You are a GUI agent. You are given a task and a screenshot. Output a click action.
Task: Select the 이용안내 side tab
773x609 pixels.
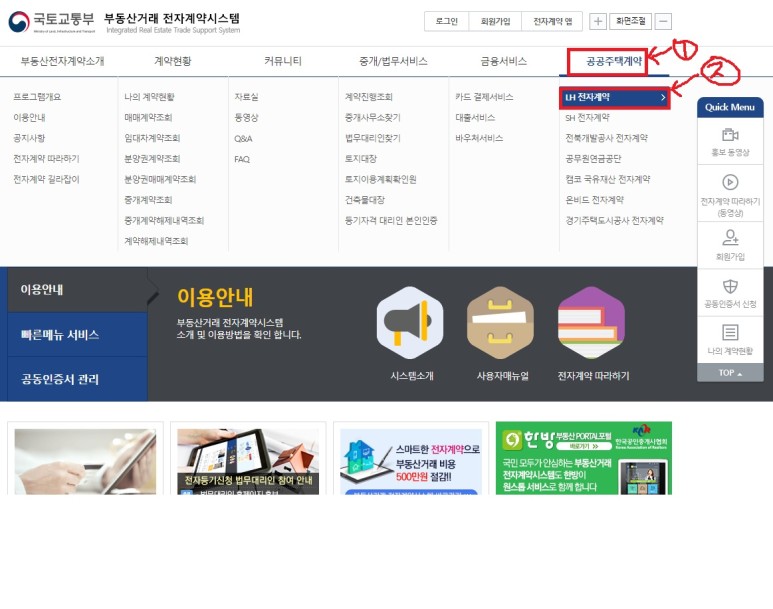(78, 289)
